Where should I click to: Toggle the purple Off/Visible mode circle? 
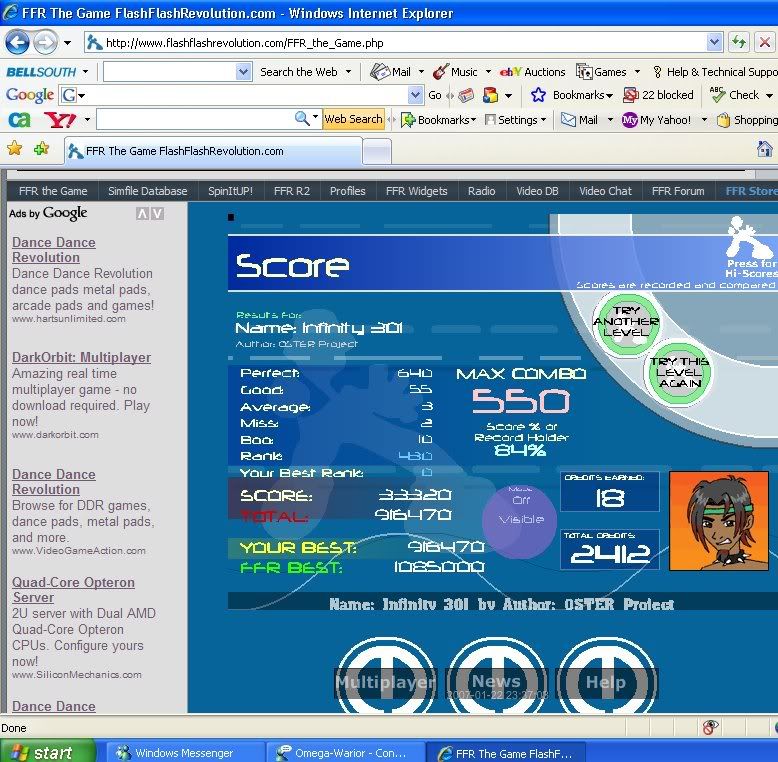click(520, 519)
